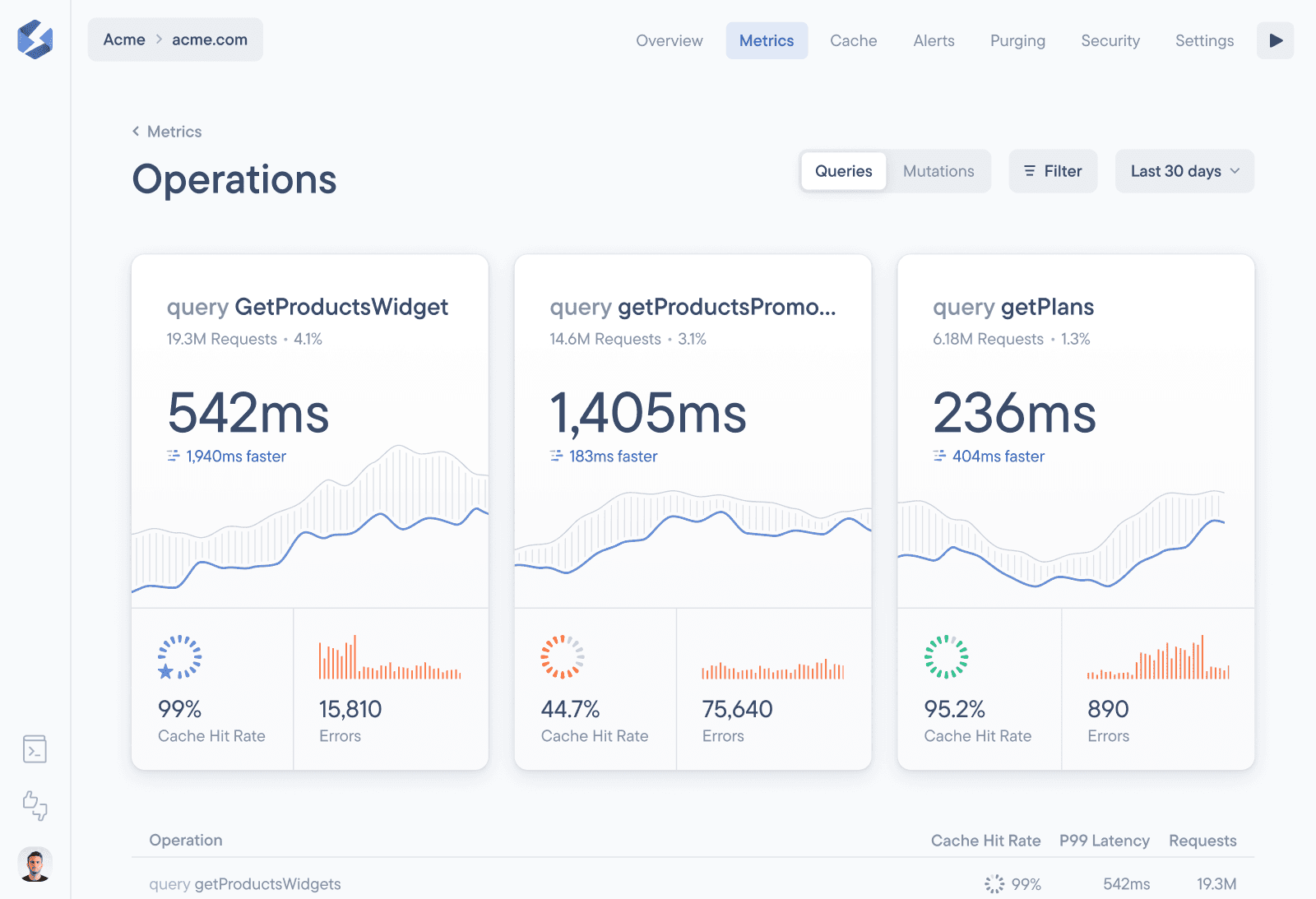Open the Filter options
This screenshot has width=1316, height=899.
[1053, 171]
